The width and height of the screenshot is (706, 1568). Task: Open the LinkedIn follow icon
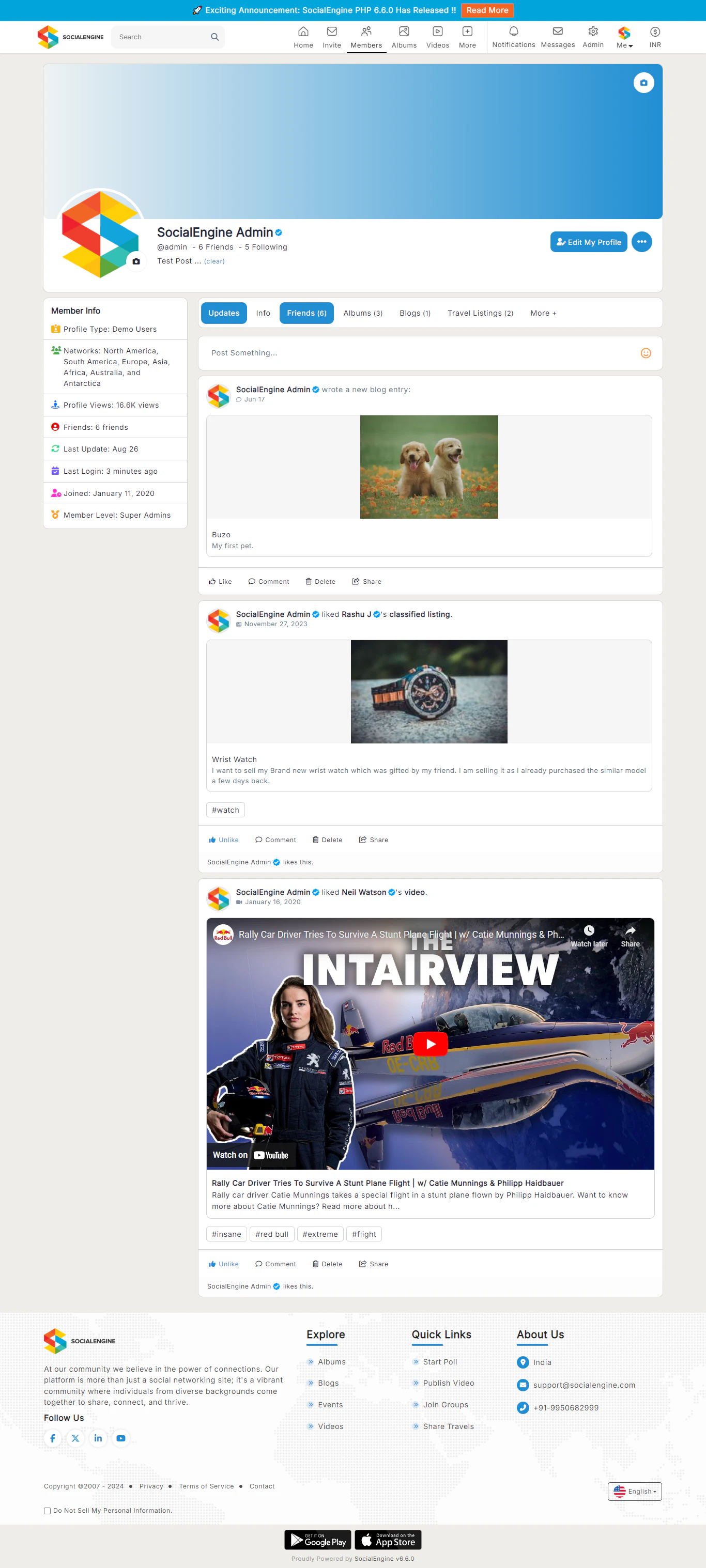pyautogui.click(x=98, y=1438)
